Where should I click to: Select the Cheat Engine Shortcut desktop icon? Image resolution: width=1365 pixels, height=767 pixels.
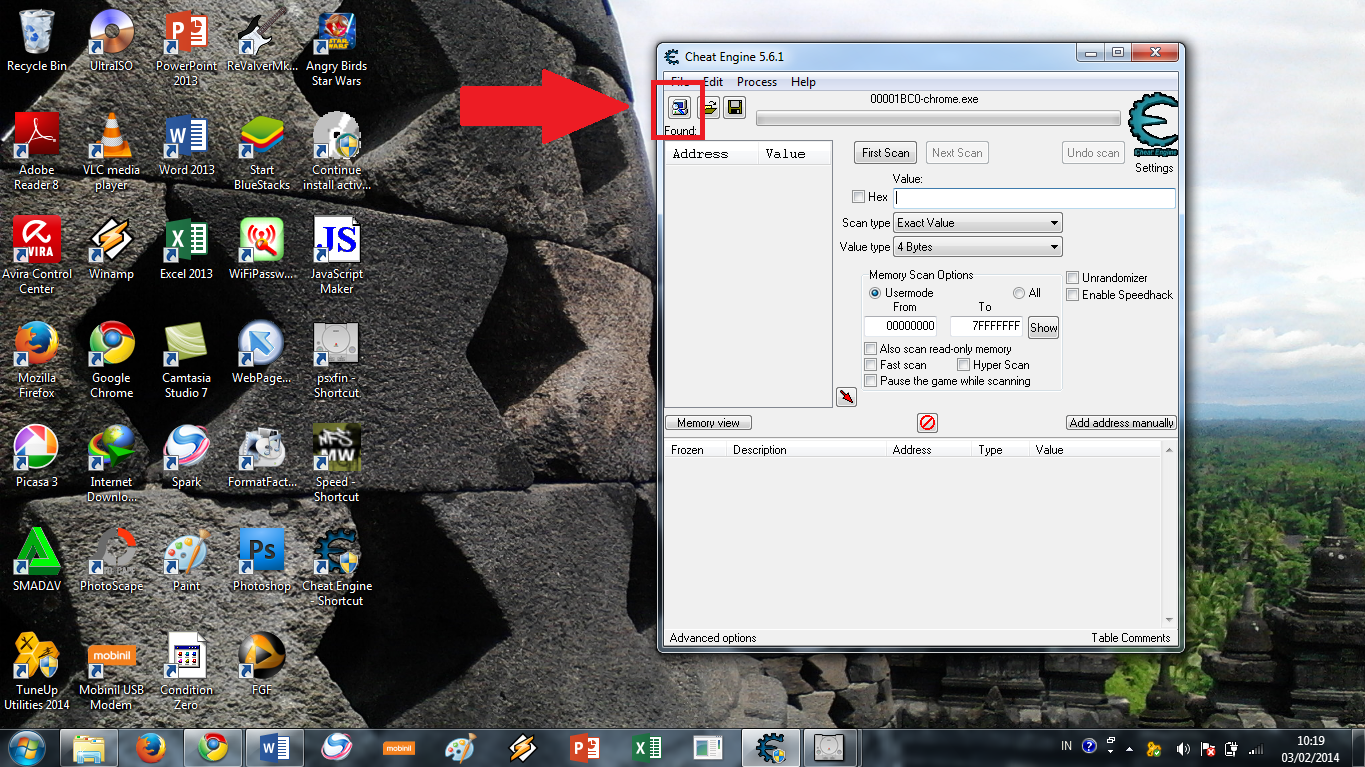pyautogui.click(x=336, y=568)
